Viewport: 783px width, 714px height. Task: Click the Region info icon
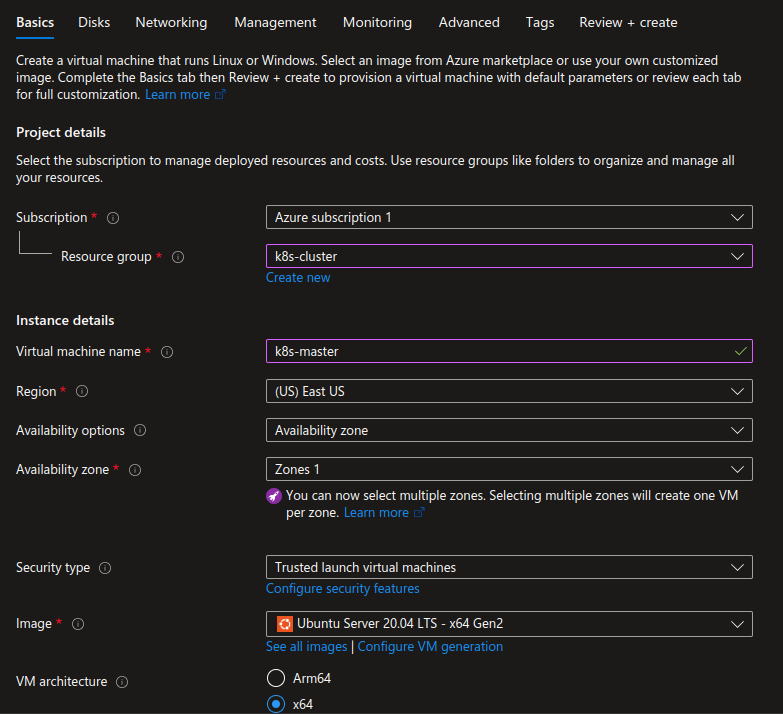click(x=82, y=391)
